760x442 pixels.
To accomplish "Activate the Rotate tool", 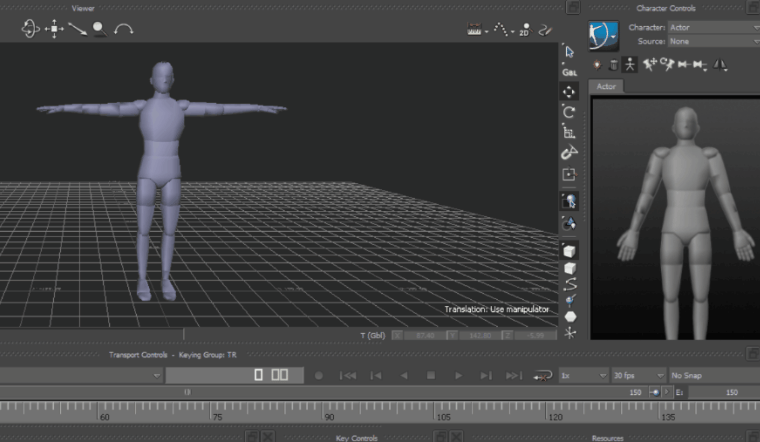I will 569,112.
